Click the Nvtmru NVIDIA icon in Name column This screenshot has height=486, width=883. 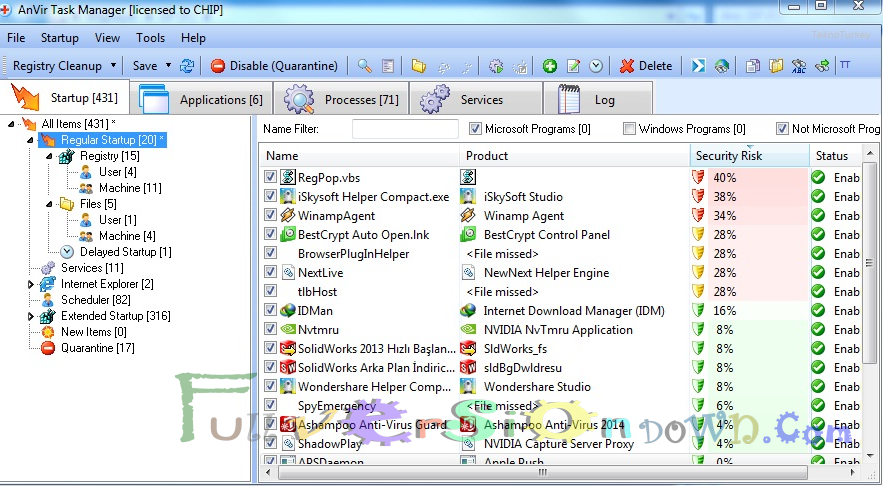[x=288, y=329]
